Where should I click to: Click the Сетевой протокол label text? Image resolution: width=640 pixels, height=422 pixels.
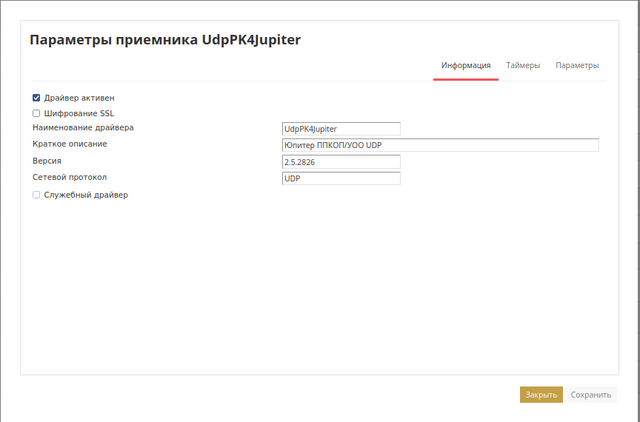(x=69, y=178)
